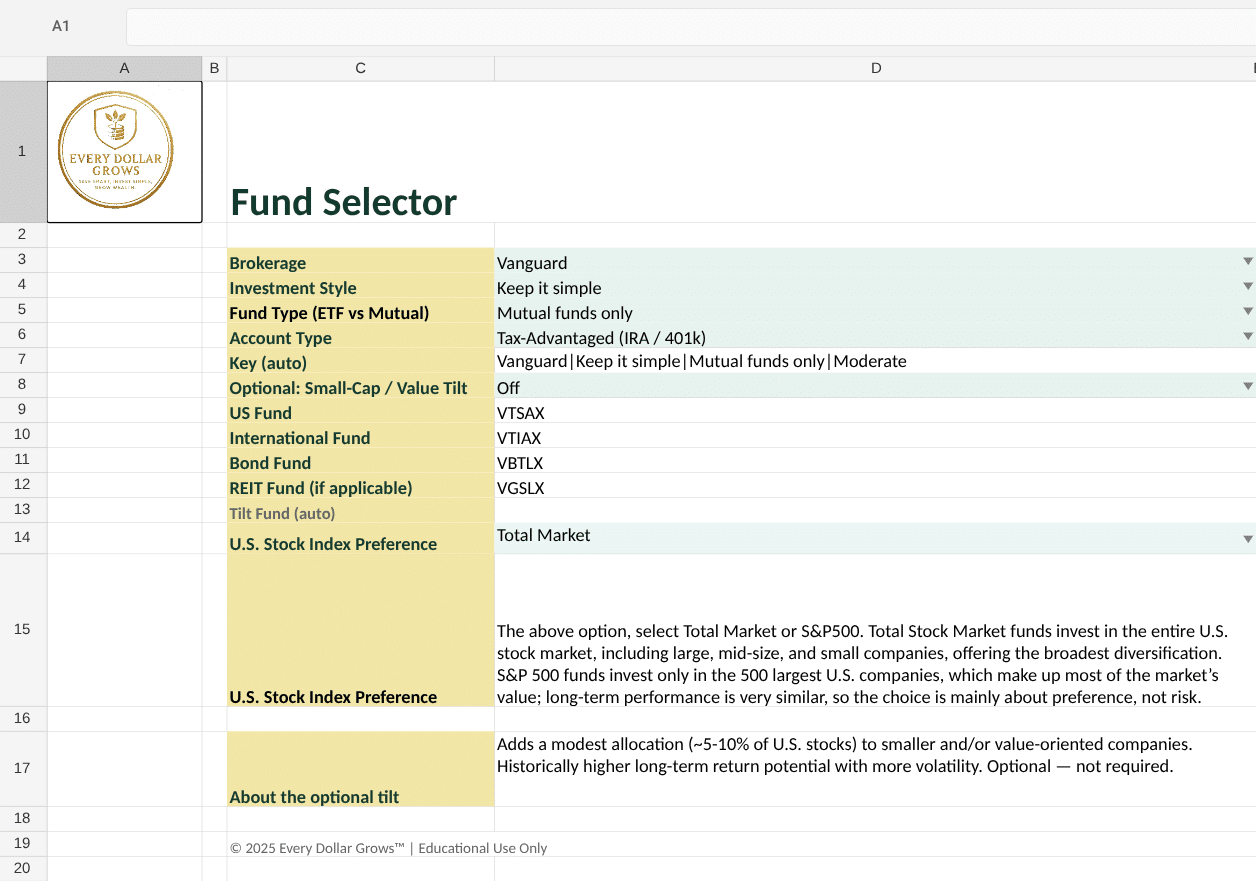Click the 2025 Every Dollar Grows copyright footer
Viewport: 1256px width, 881px height.
coord(389,848)
